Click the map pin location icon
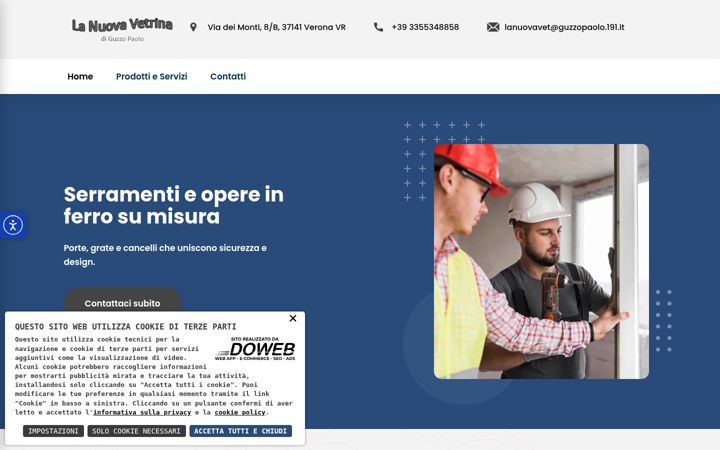 click(x=193, y=27)
